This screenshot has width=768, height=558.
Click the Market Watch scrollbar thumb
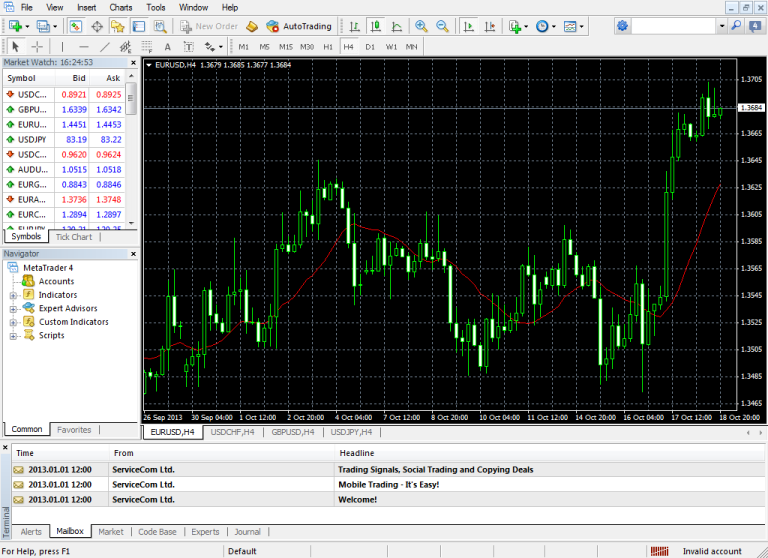(x=131, y=98)
